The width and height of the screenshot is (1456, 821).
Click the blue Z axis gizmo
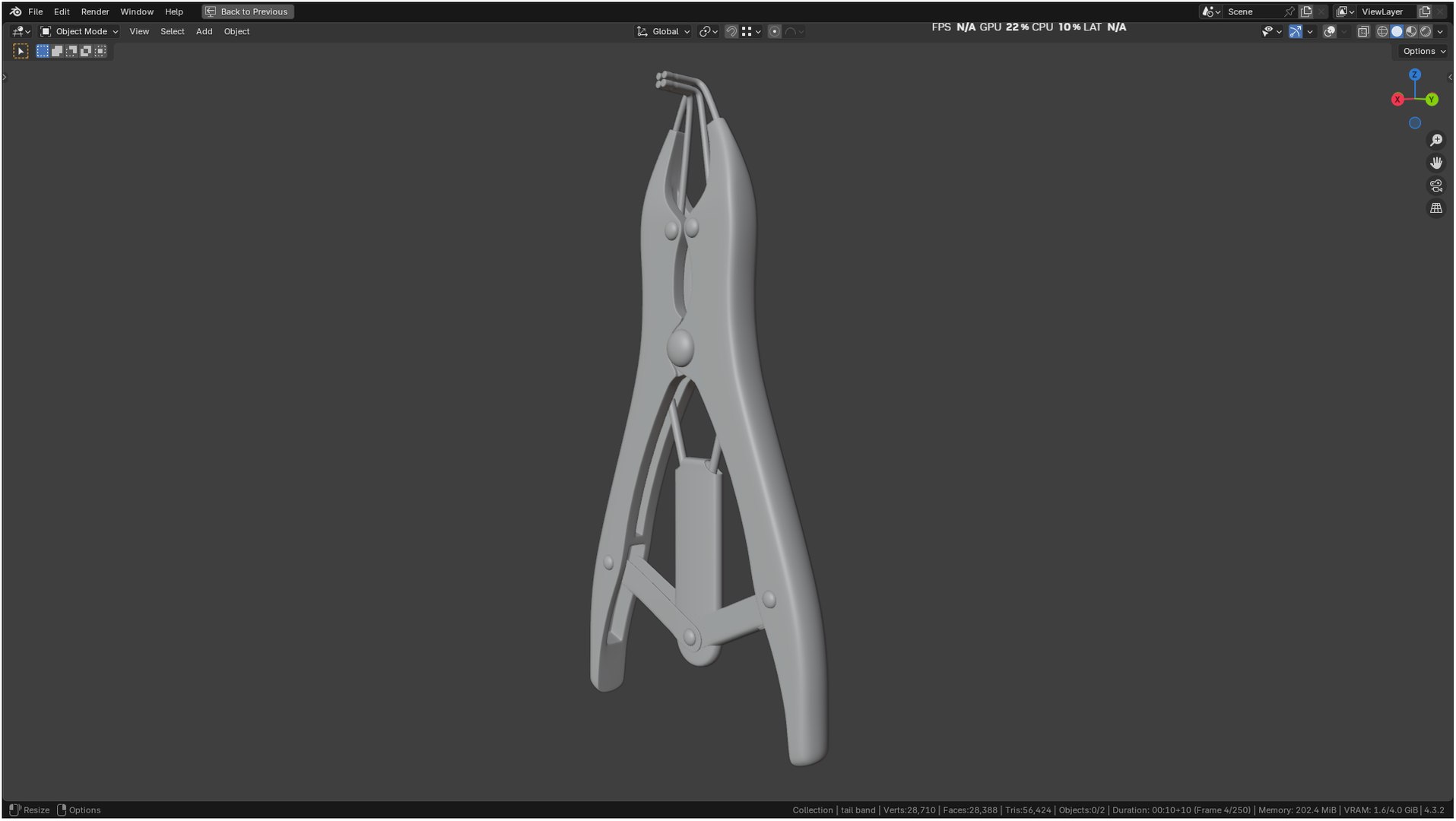coord(1414,74)
